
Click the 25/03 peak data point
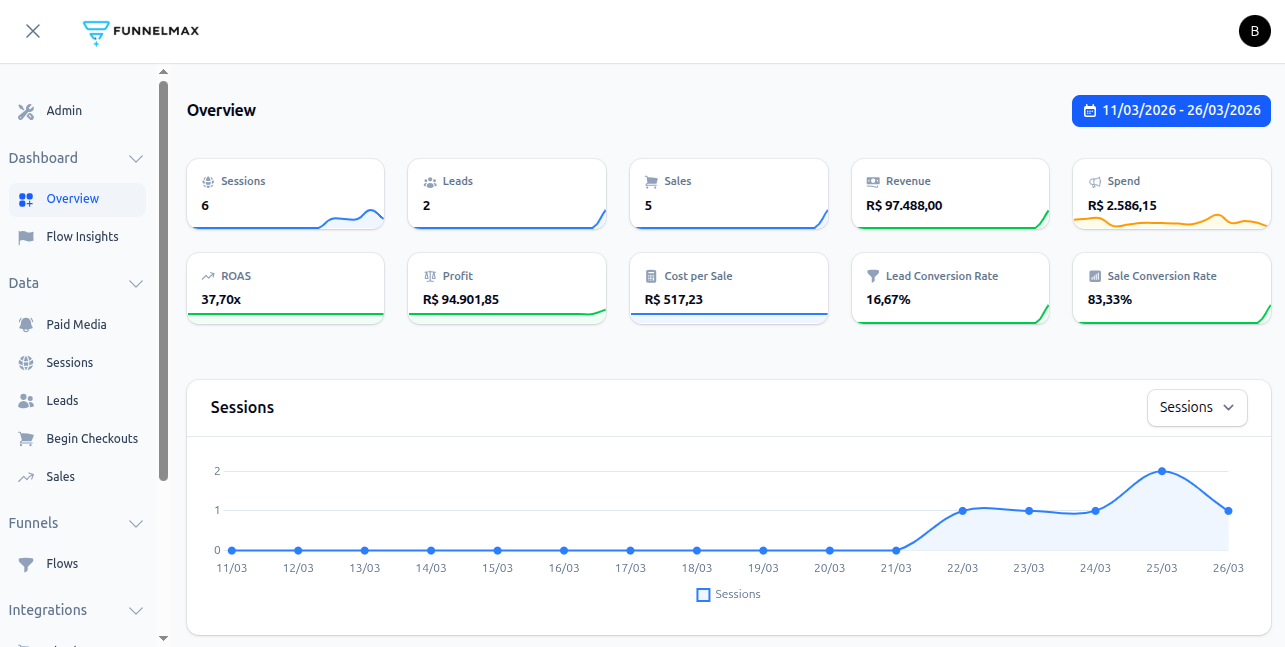(1161, 471)
